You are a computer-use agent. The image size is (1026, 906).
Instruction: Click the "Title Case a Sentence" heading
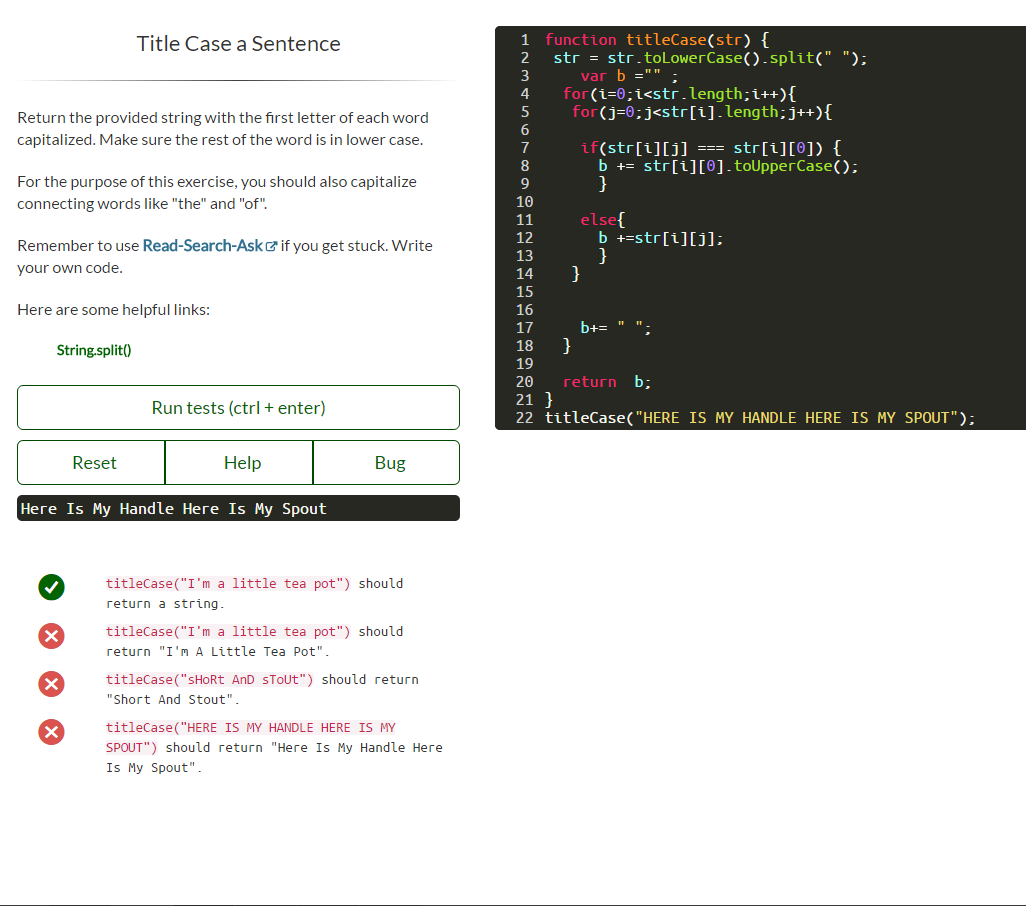(238, 43)
